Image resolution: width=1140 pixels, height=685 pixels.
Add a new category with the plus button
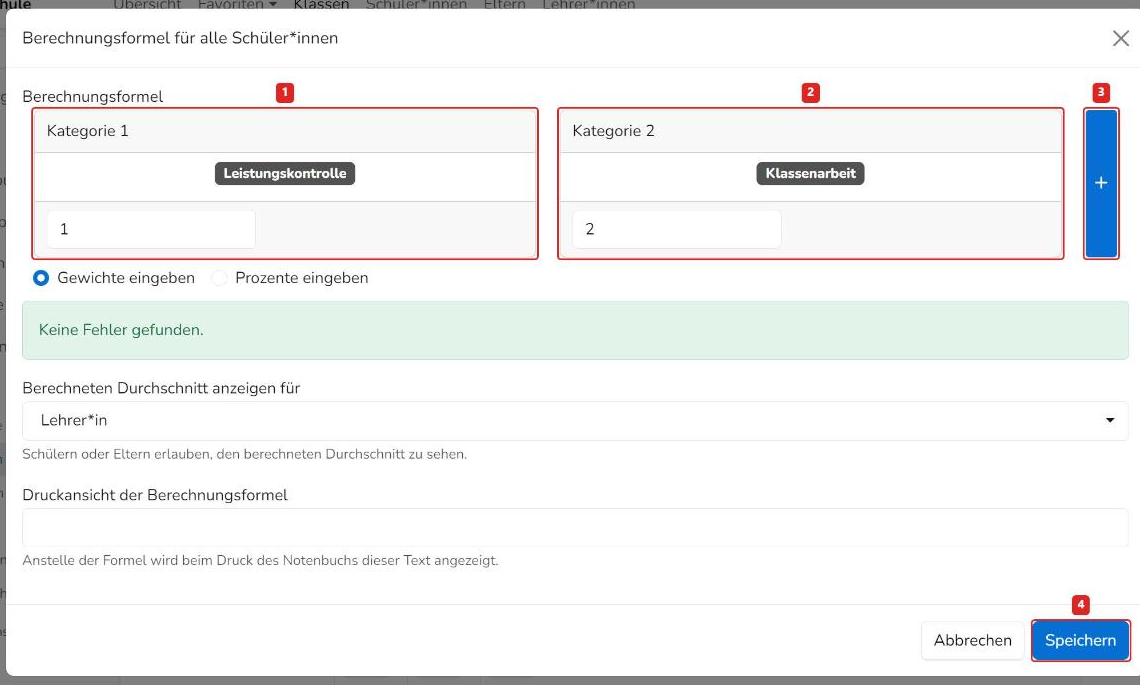[1101, 183]
